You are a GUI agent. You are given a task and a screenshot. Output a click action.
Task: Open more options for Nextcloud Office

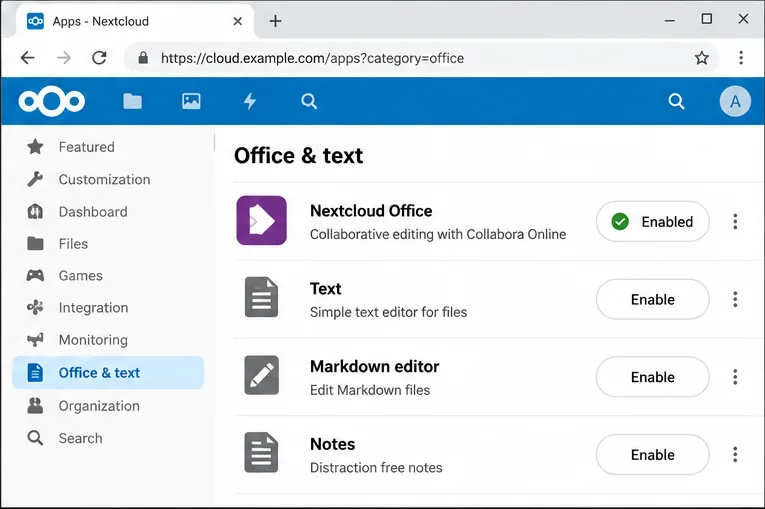click(x=735, y=222)
